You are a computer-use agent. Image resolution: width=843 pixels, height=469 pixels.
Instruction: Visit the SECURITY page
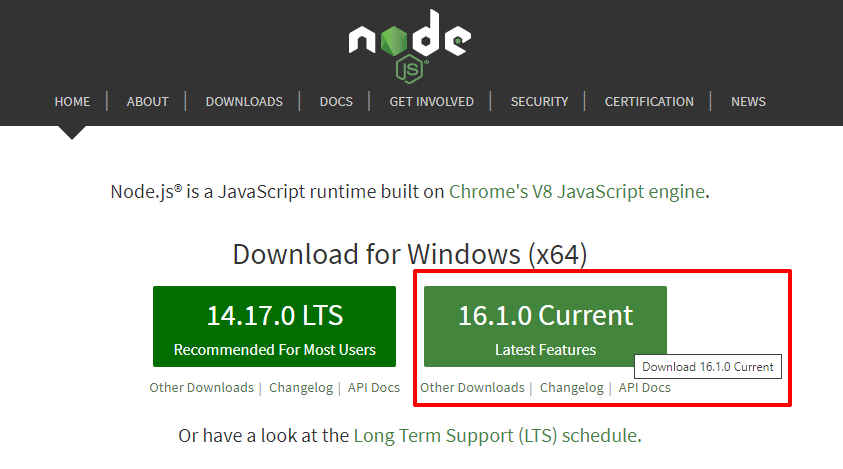[539, 102]
